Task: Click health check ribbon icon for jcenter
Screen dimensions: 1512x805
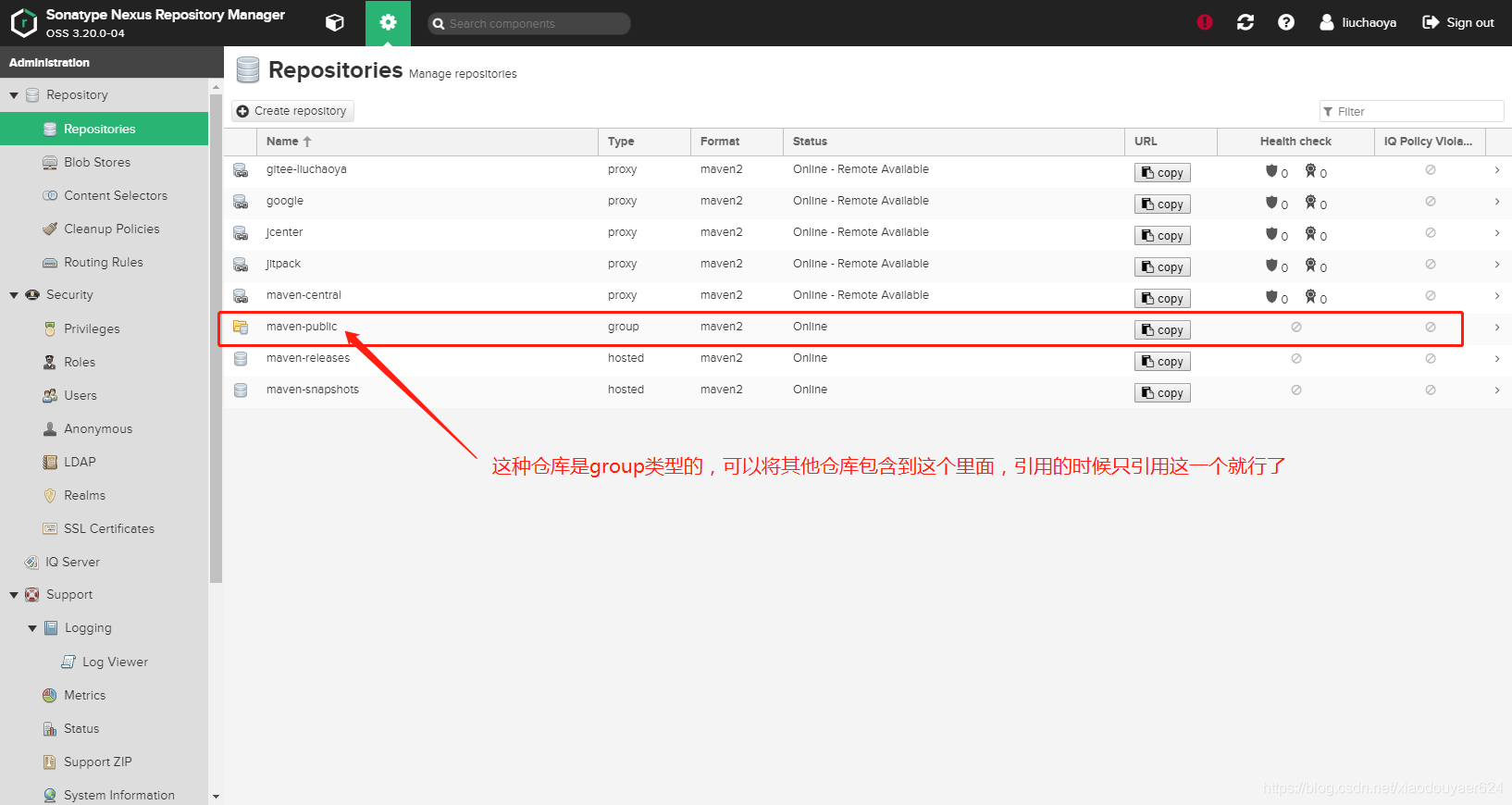Action: [x=1310, y=233]
